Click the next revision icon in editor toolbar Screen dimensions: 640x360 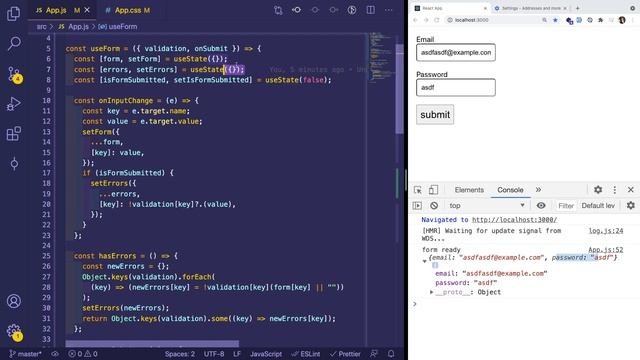pyautogui.click(x=333, y=10)
